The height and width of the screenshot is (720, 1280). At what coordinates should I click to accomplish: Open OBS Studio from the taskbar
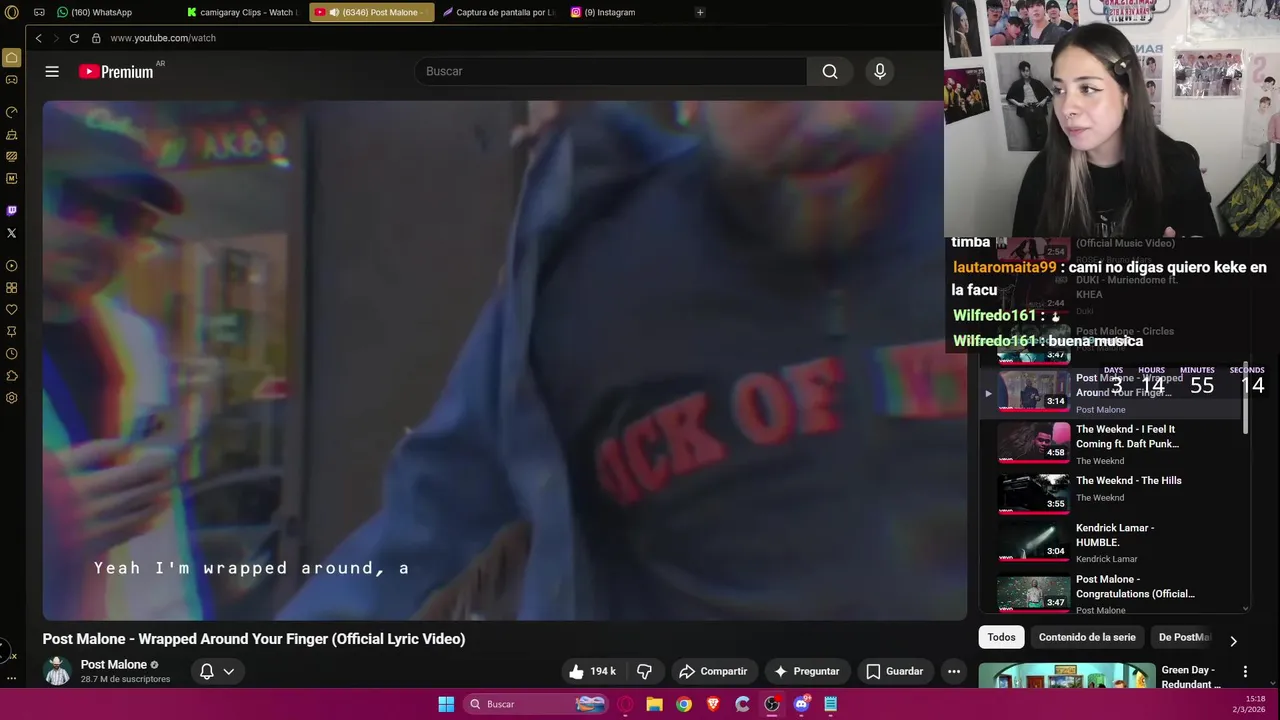[772, 704]
